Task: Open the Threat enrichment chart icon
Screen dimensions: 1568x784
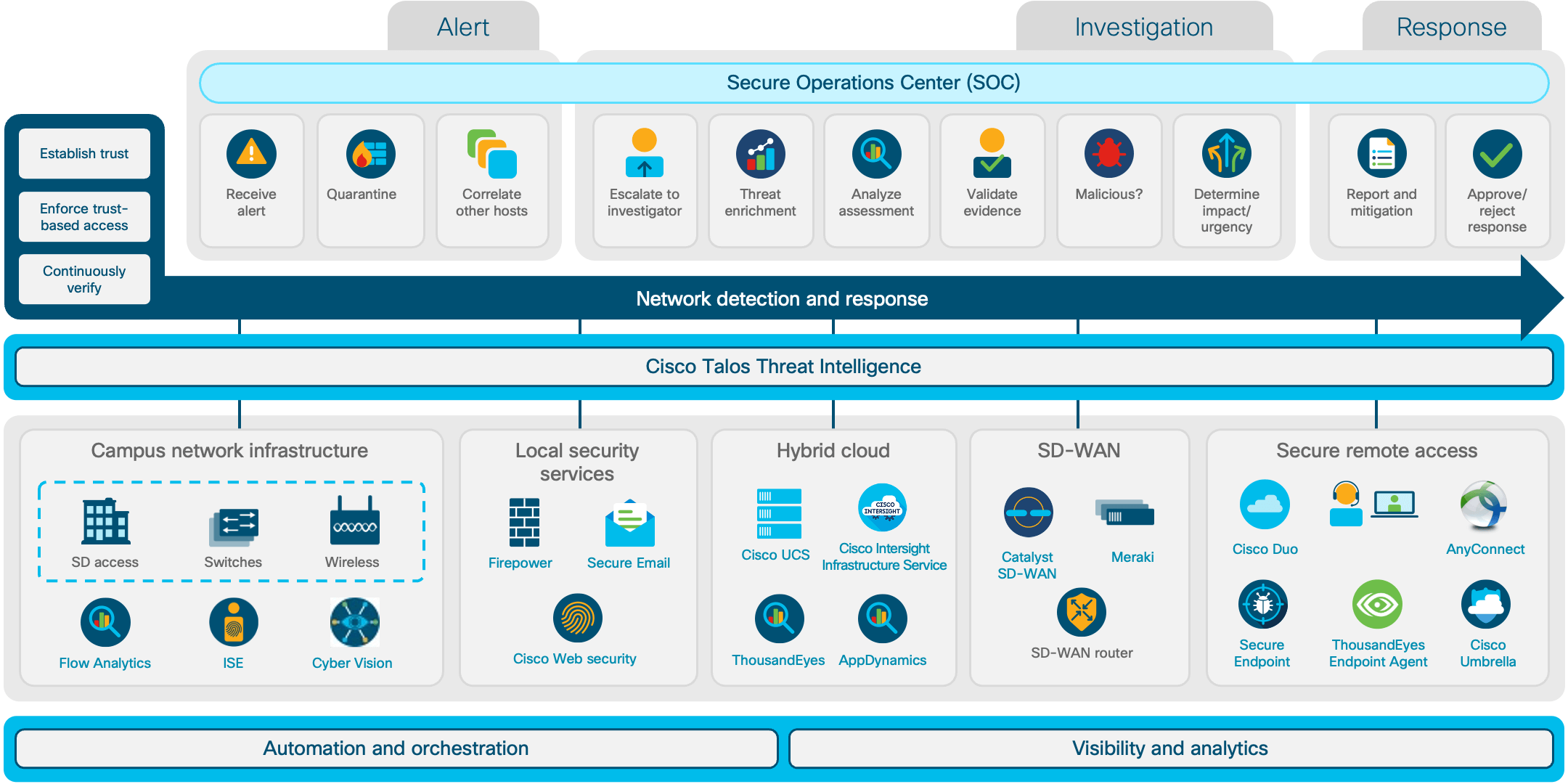Action: 760,154
